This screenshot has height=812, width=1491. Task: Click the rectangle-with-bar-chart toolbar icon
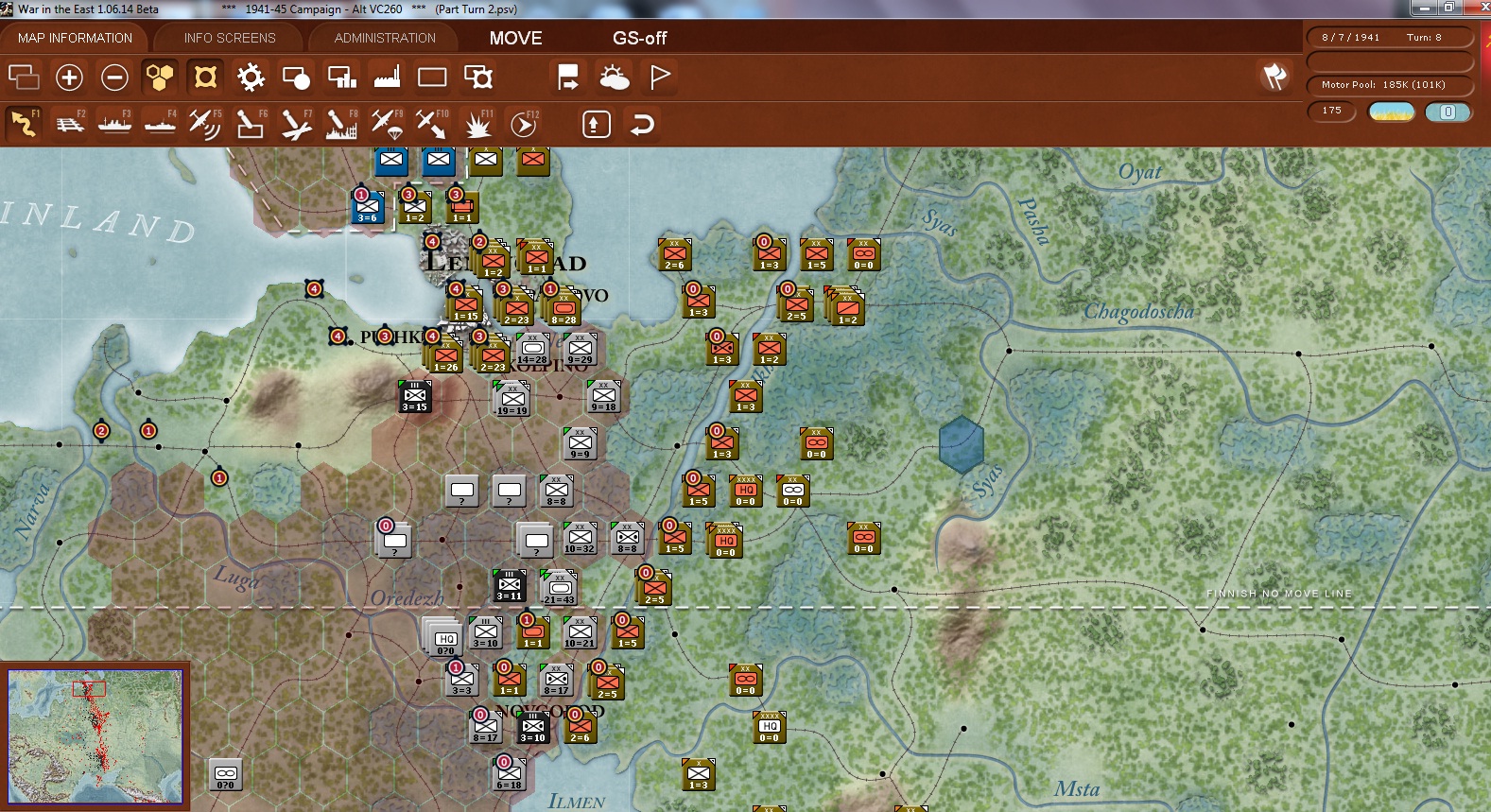point(341,77)
